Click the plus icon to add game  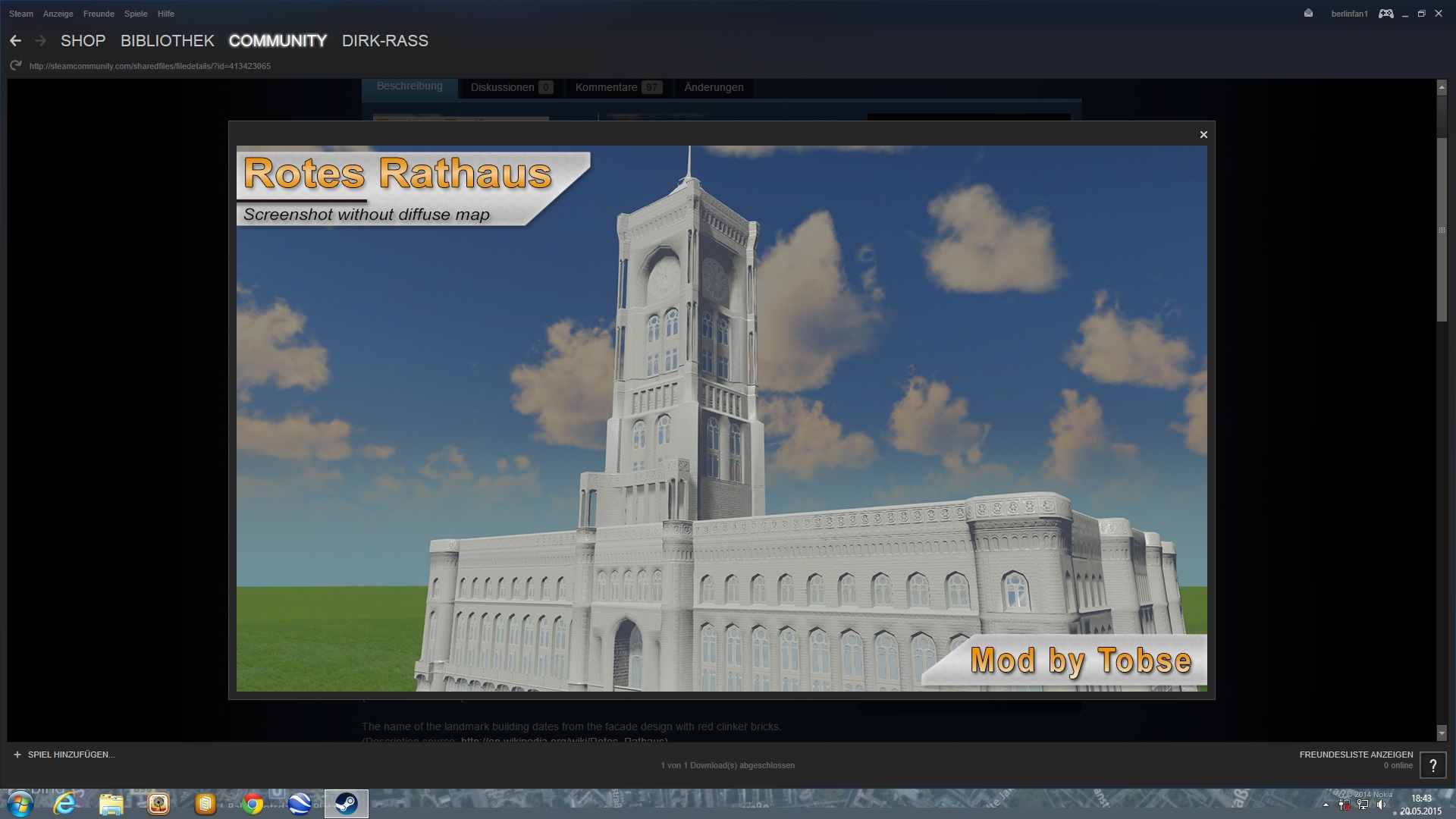click(17, 755)
